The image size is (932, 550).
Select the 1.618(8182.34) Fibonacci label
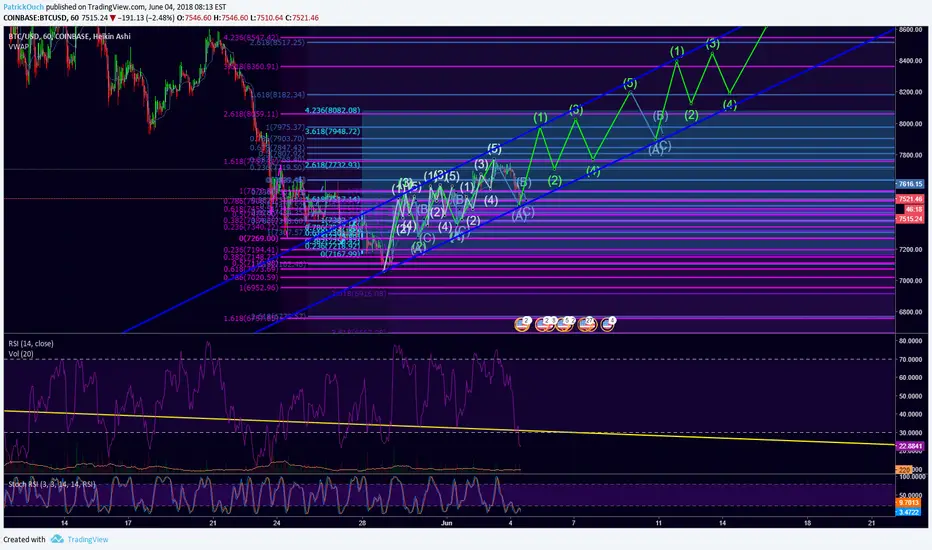(x=278, y=95)
